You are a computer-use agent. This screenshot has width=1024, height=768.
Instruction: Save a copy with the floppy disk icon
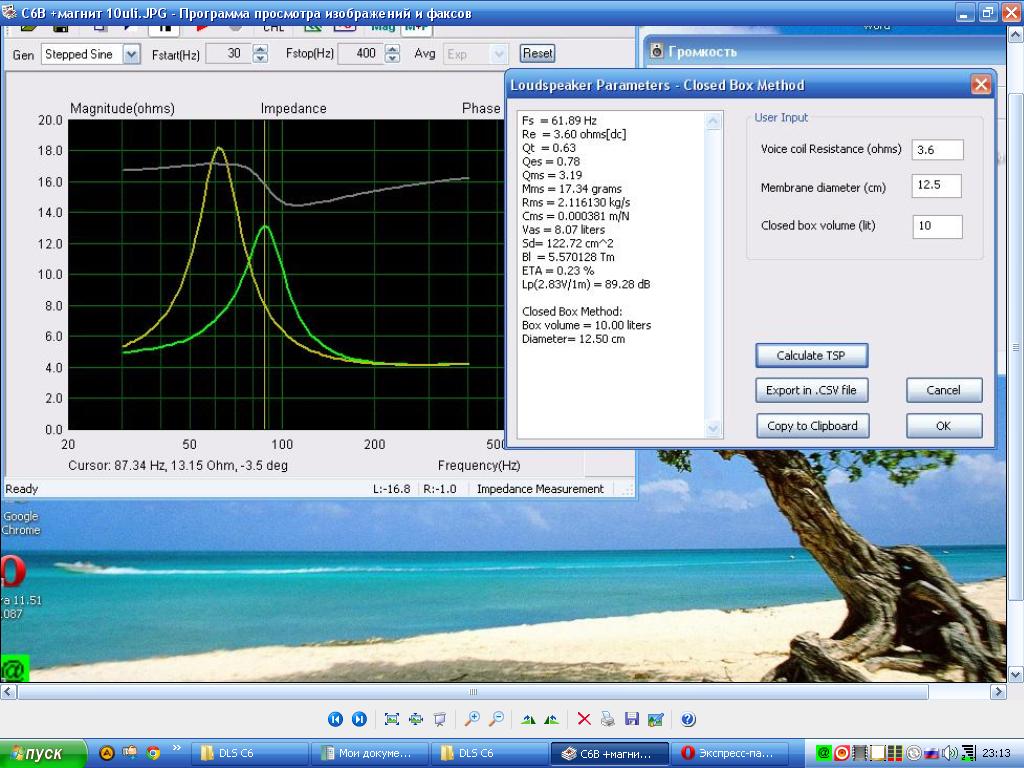click(632, 719)
